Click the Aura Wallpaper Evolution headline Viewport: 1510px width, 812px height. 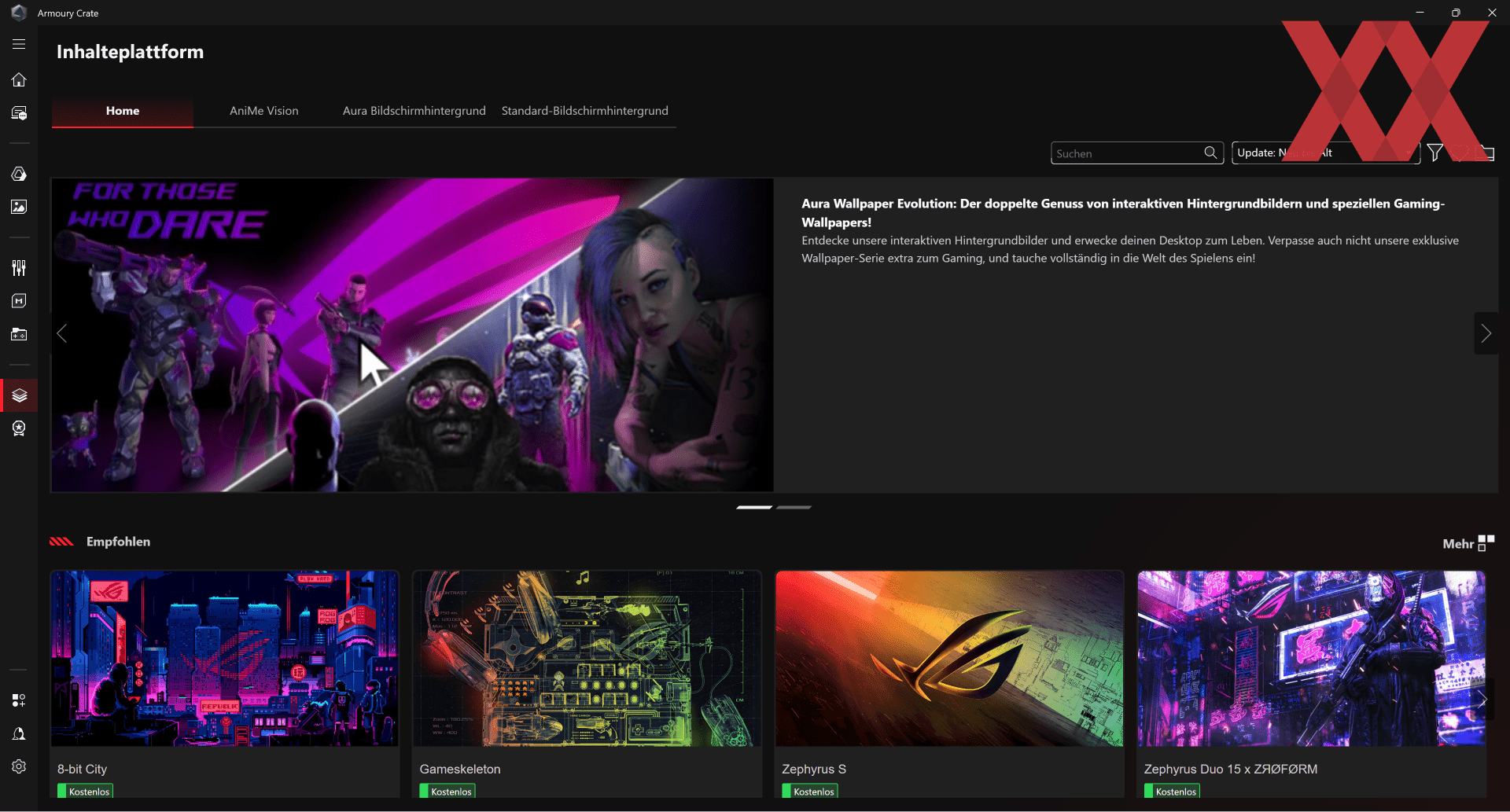(1123, 213)
